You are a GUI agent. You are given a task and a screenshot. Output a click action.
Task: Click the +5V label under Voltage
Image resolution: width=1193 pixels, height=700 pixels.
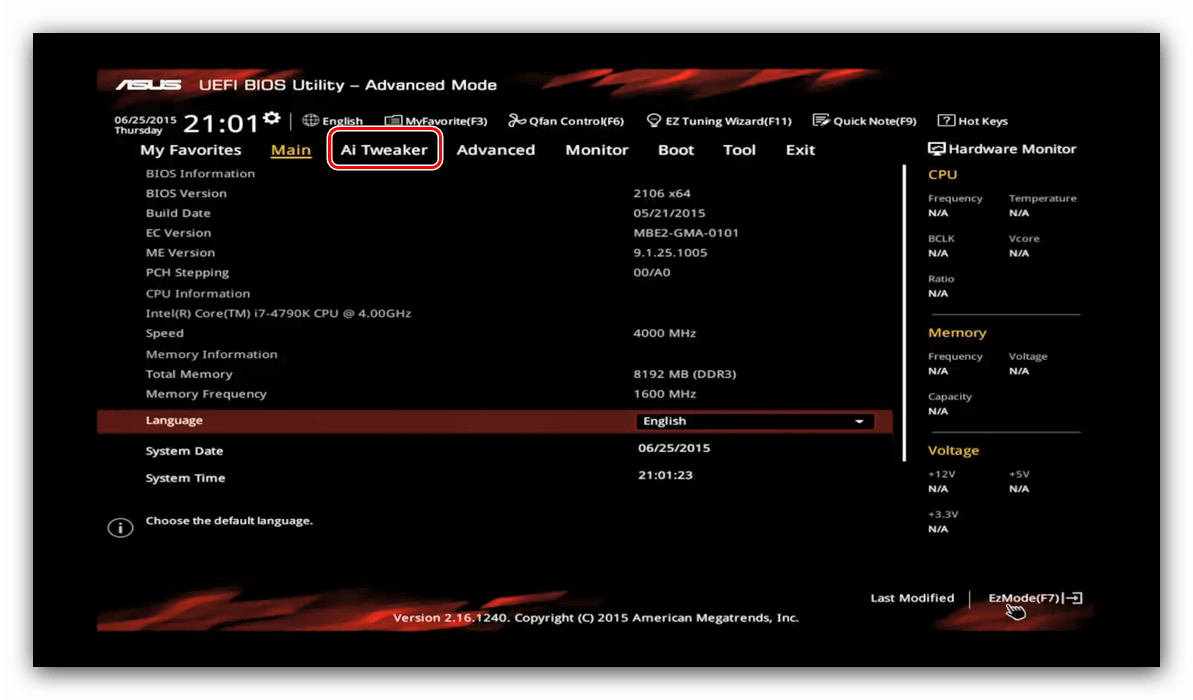coord(1020,475)
